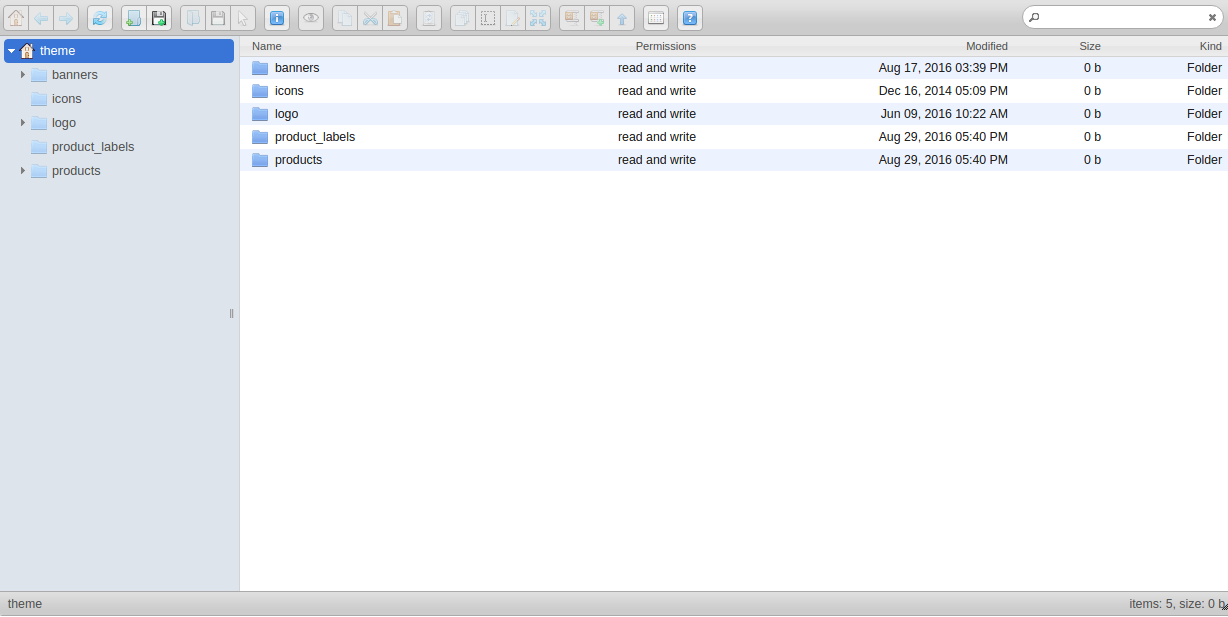Click the magnifier icon in search box
The height and width of the screenshot is (617, 1228).
click(x=1034, y=17)
